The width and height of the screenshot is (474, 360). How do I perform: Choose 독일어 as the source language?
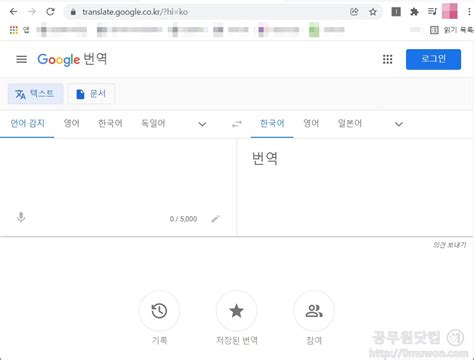point(153,124)
